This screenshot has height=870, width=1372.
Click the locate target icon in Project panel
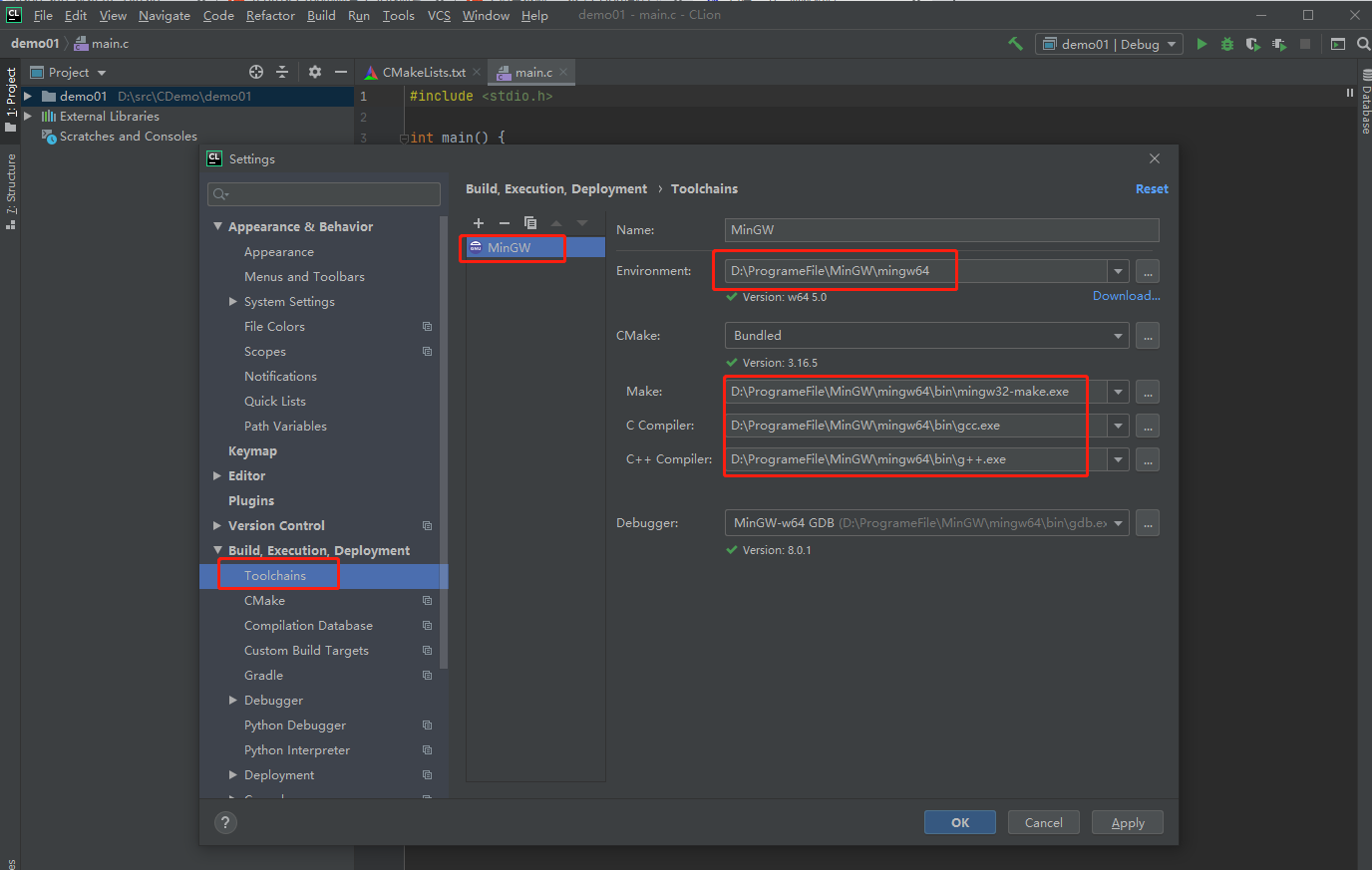(x=256, y=72)
